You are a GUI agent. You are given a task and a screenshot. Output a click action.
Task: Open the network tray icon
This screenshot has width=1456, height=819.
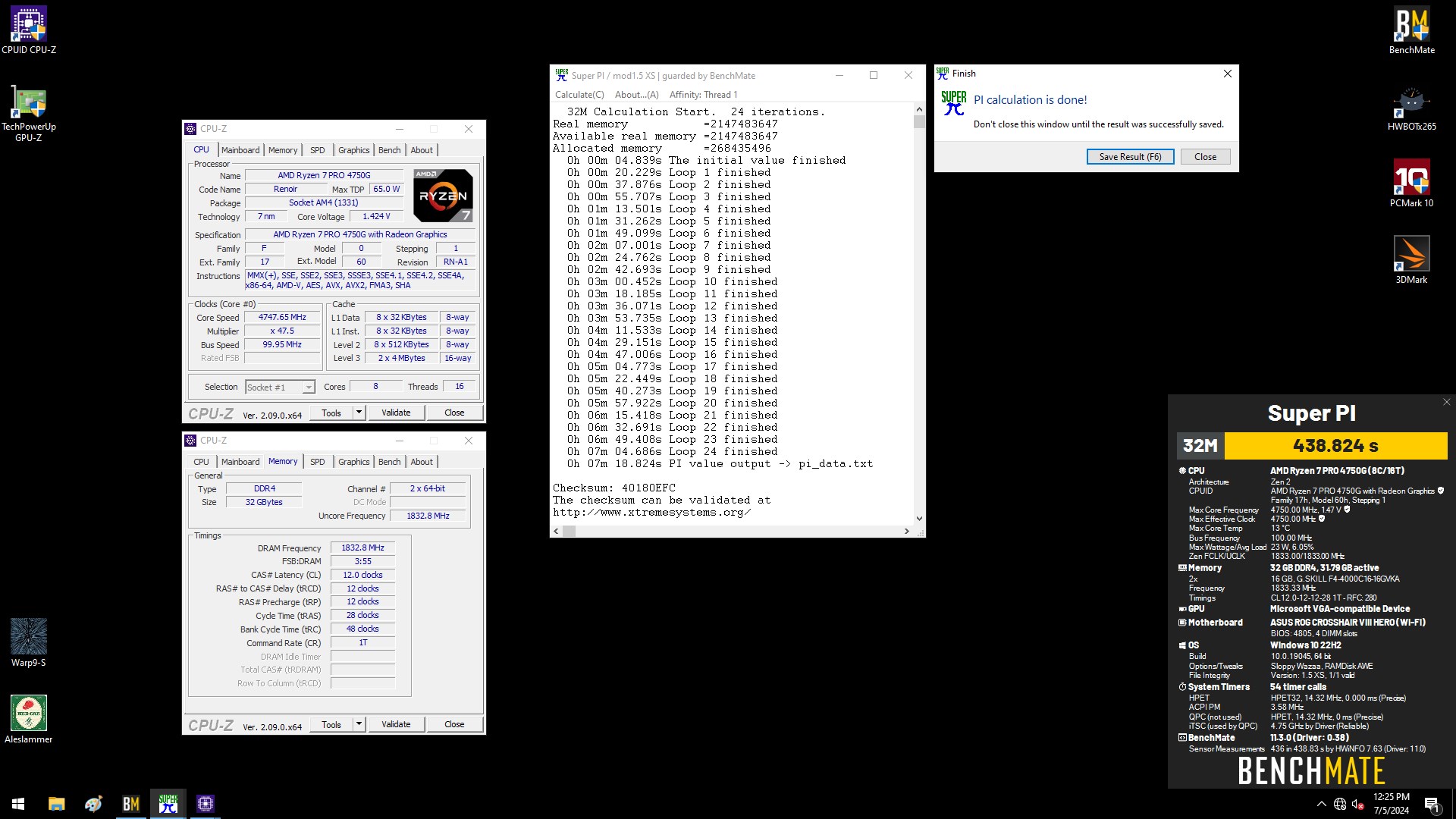(x=1340, y=804)
